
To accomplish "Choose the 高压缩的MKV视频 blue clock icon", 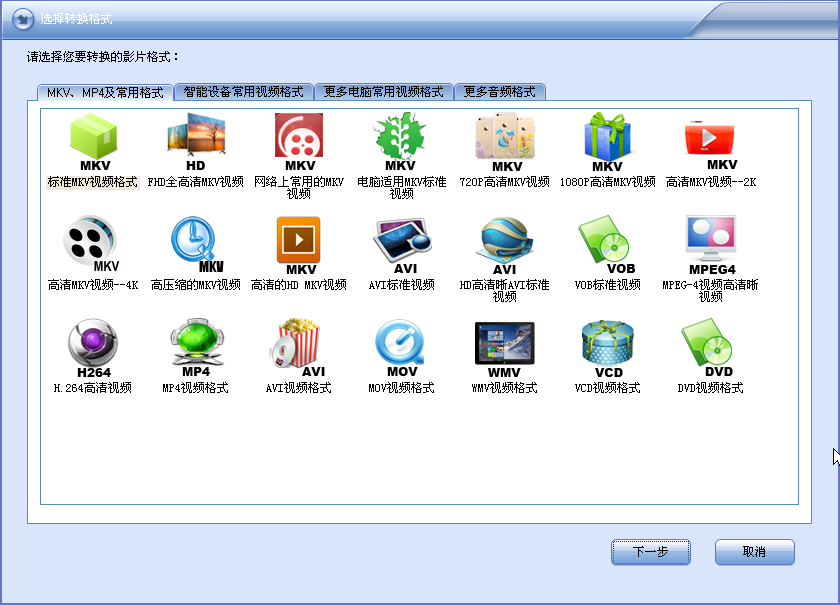I will 196,245.
